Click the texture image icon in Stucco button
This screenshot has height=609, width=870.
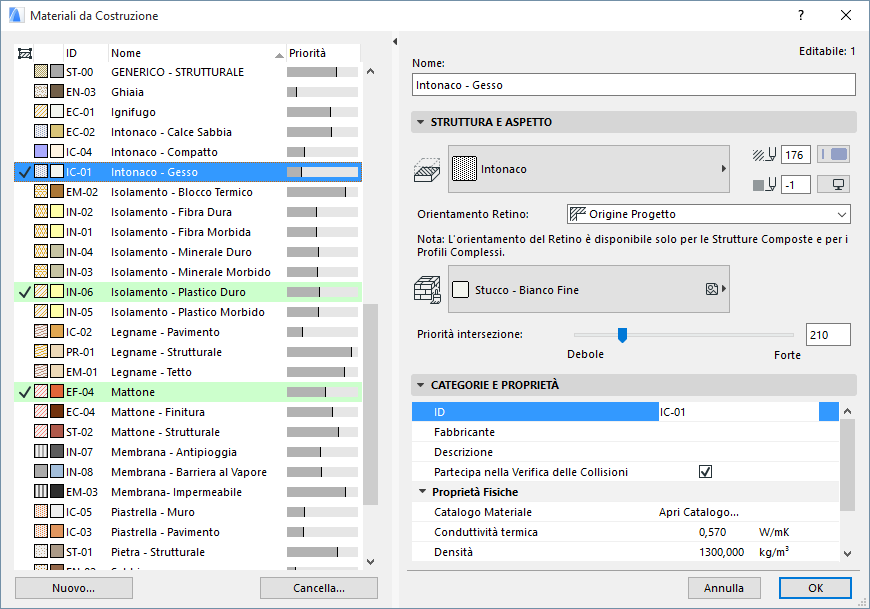tap(712, 289)
